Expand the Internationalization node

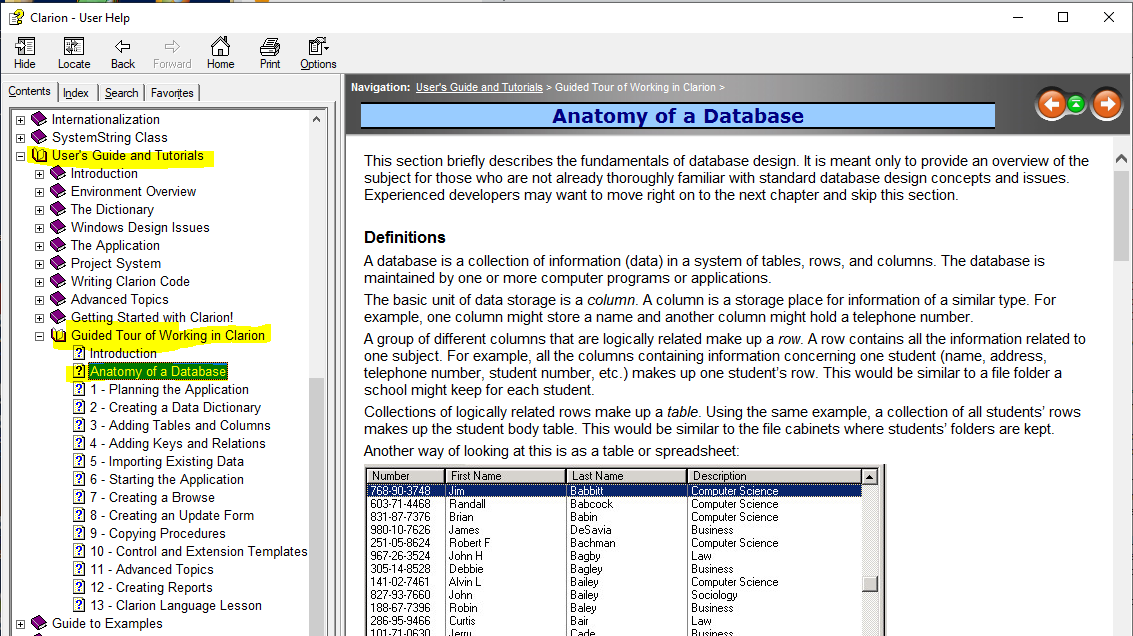coord(20,120)
